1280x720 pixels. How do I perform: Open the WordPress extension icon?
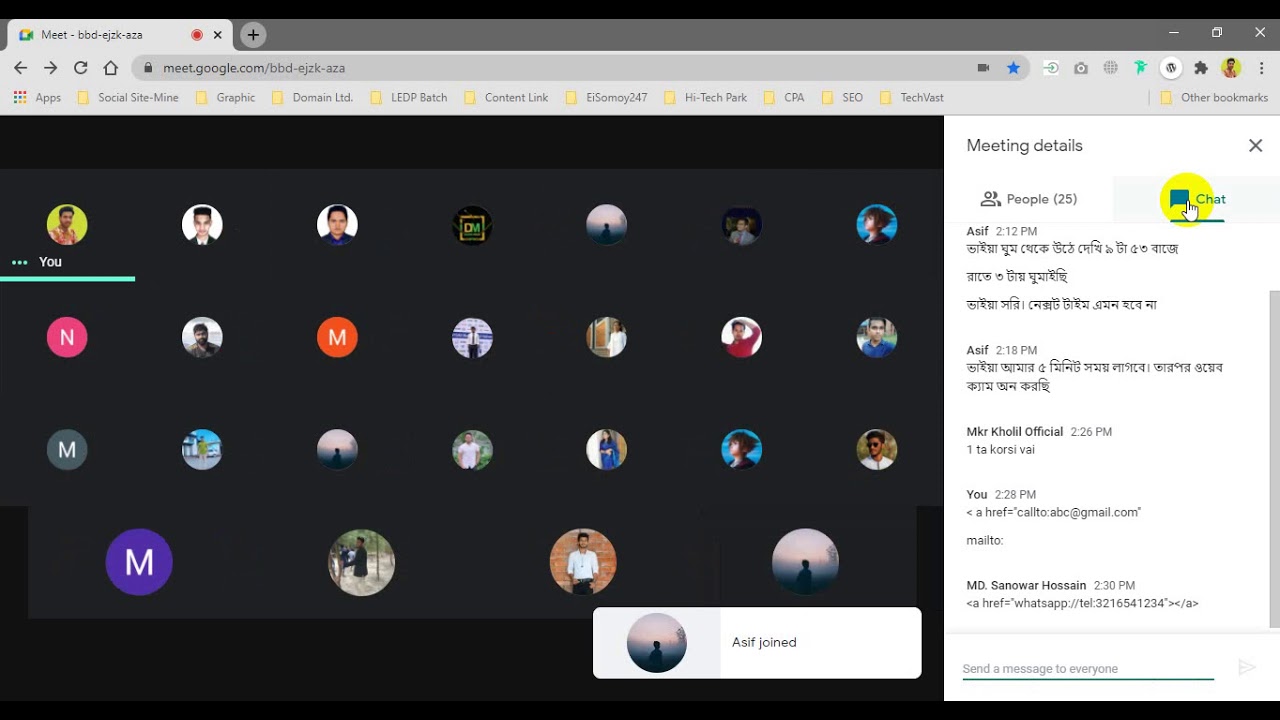[1171, 68]
